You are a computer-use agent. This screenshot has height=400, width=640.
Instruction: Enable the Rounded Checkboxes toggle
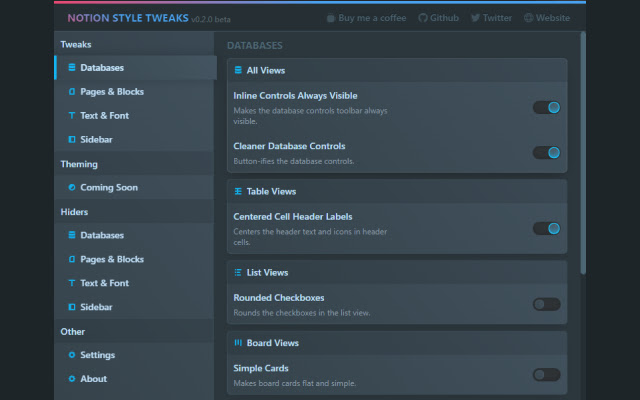coord(547,304)
